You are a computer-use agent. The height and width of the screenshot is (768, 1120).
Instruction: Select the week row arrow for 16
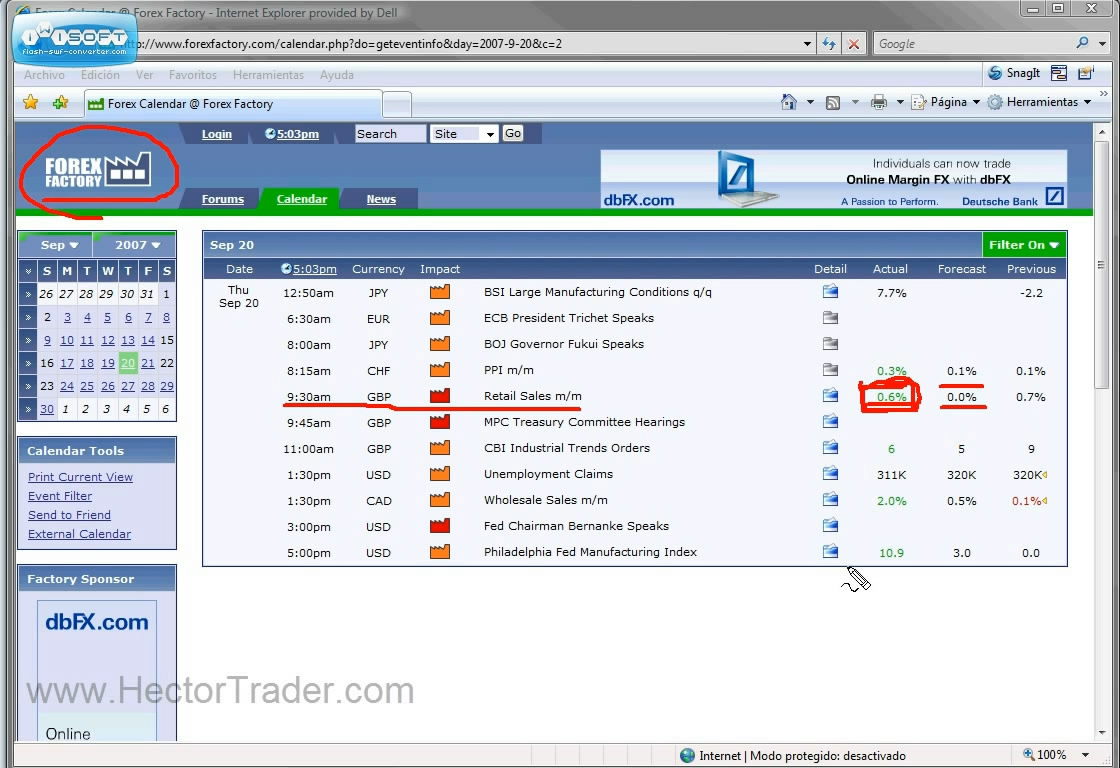27,363
